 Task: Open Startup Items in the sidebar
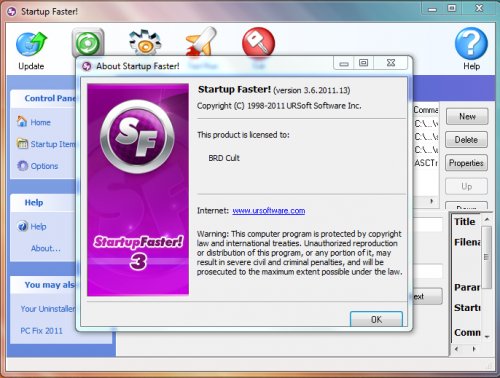[x=53, y=144]
